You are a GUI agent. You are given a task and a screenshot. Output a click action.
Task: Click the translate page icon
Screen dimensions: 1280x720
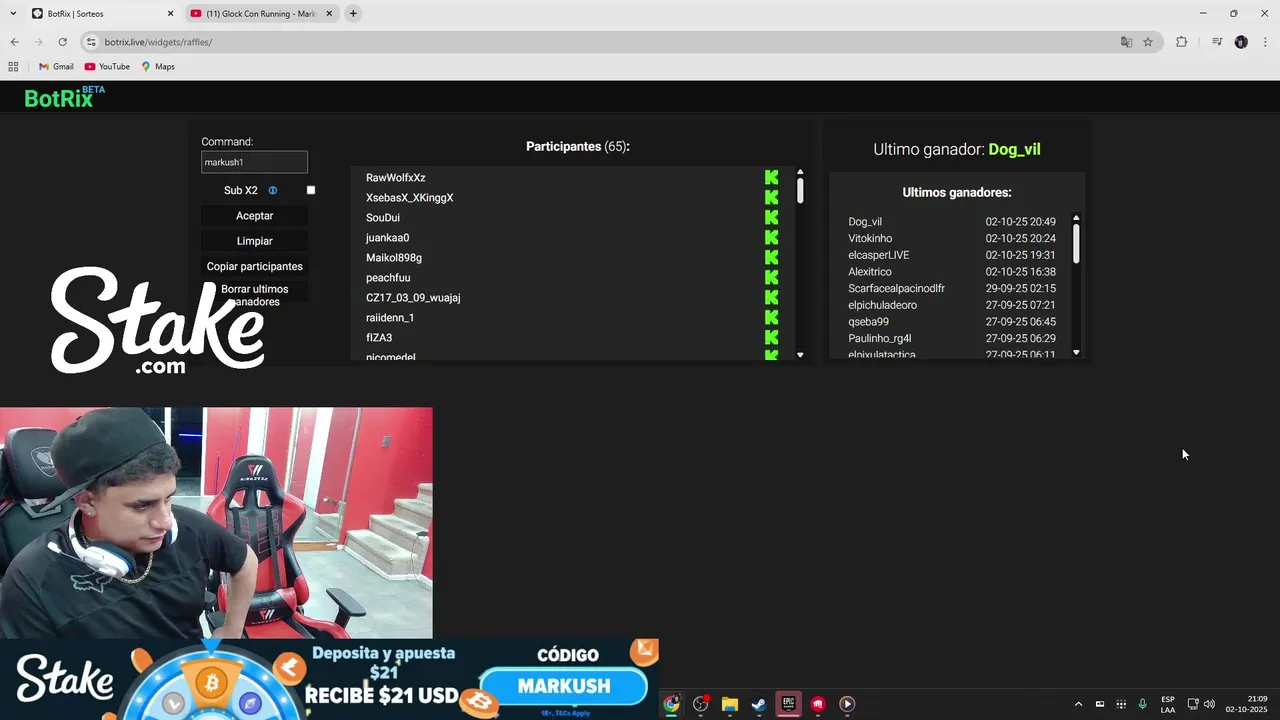coord(1126,42)
